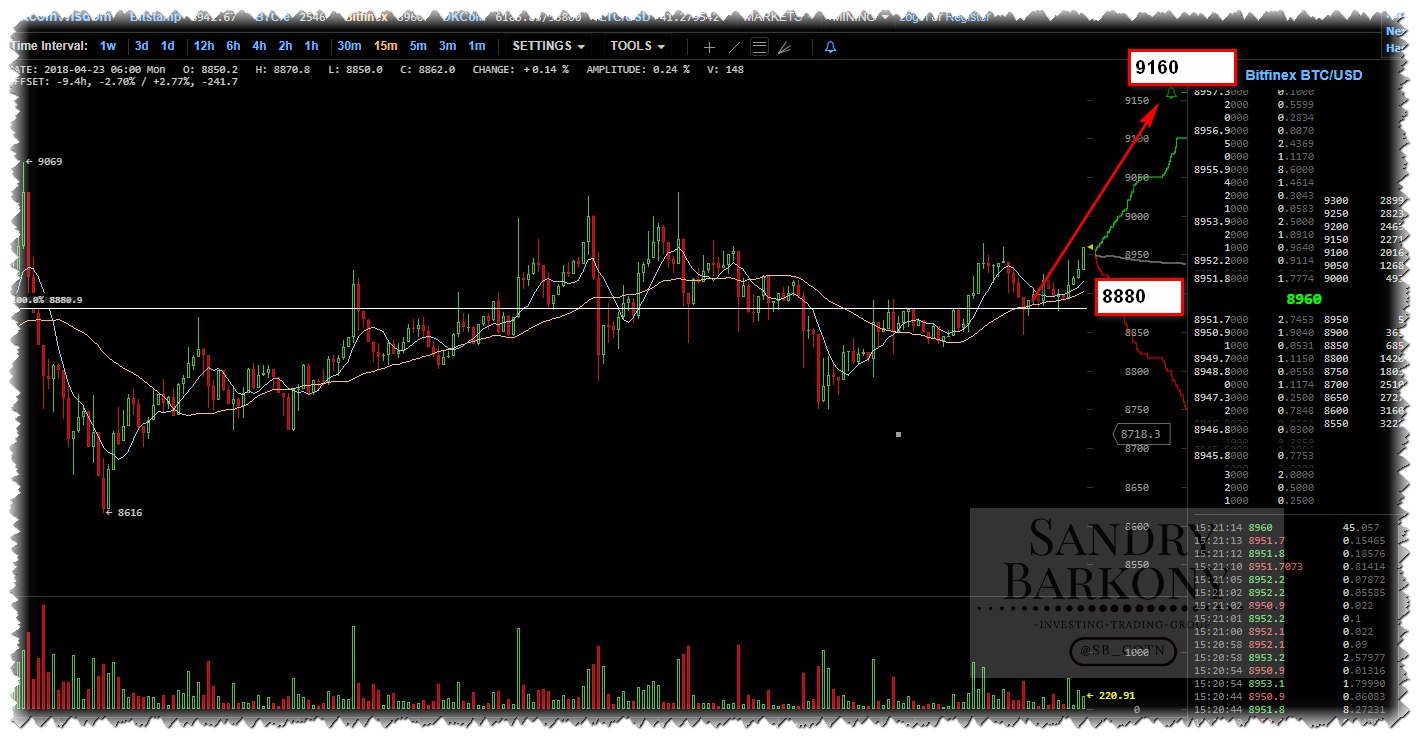Set chart interval to 1m
The height and width of the screenshot is (737, 1419).
click(477, 46)
